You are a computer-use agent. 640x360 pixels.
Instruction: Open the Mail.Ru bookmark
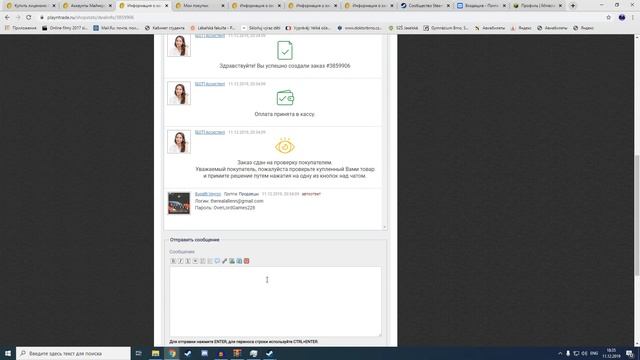coord(116,28)
